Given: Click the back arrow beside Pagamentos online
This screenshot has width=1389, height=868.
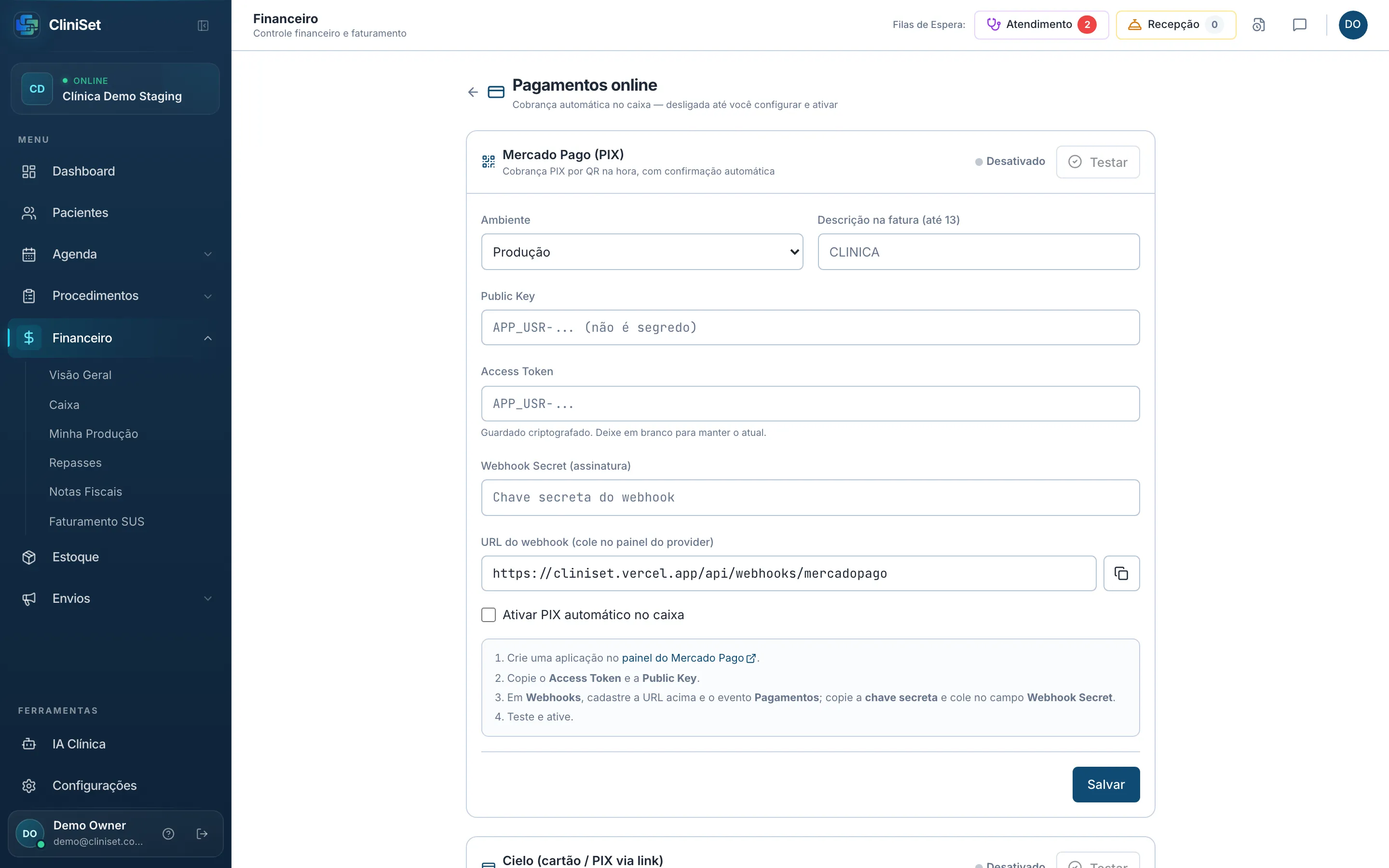Looking at the screenshot, I should (473, 92).
